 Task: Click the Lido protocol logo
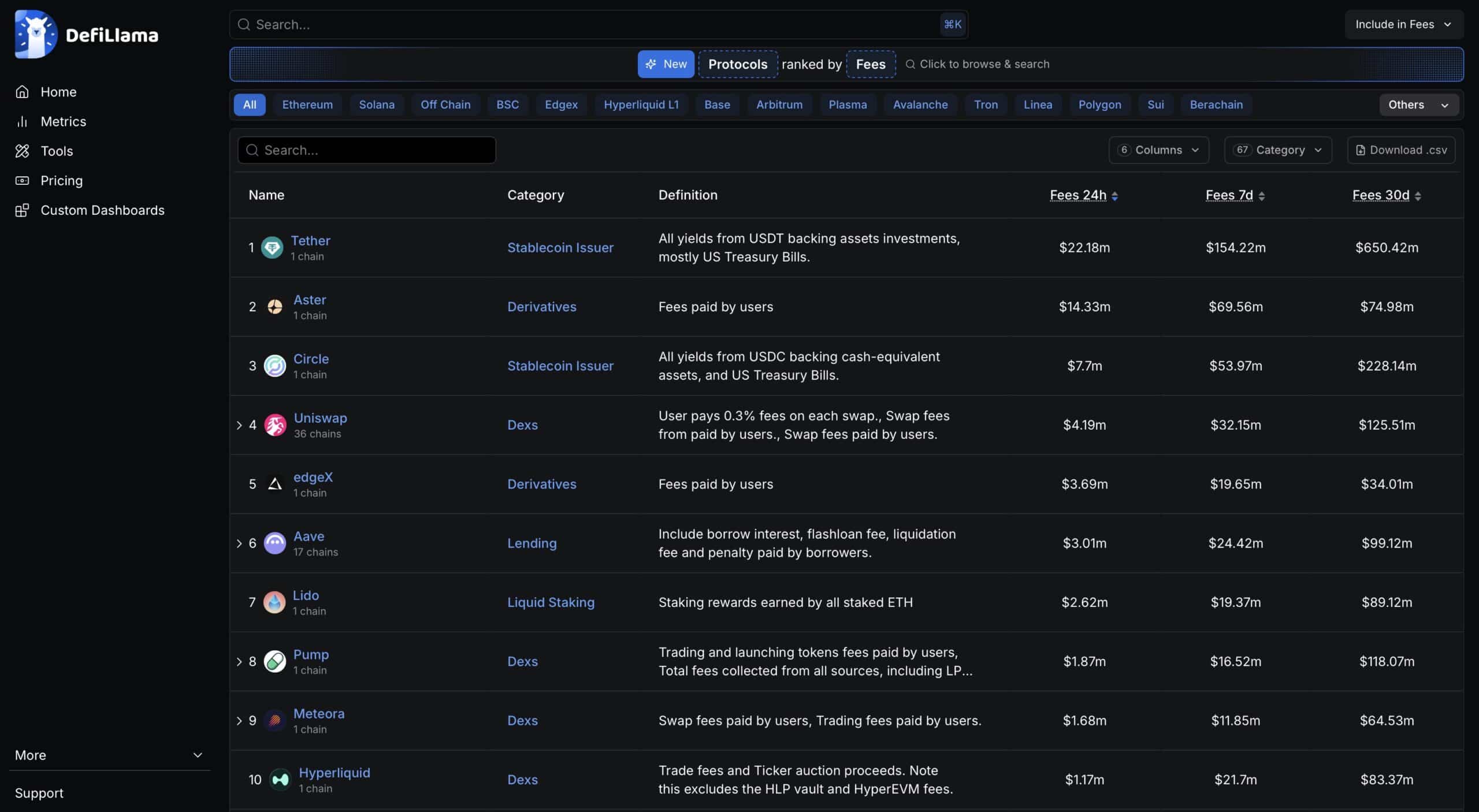tap(274, 602)
